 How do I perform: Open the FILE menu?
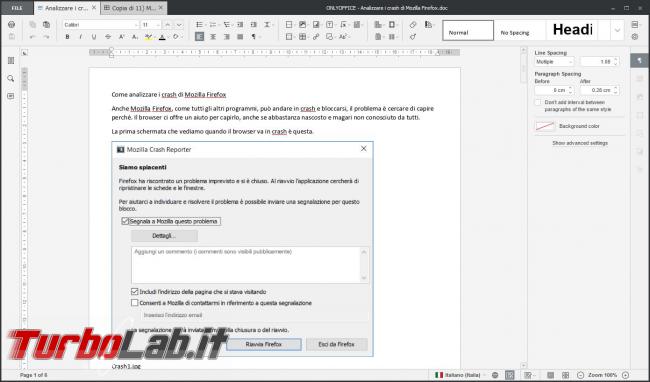17,8
